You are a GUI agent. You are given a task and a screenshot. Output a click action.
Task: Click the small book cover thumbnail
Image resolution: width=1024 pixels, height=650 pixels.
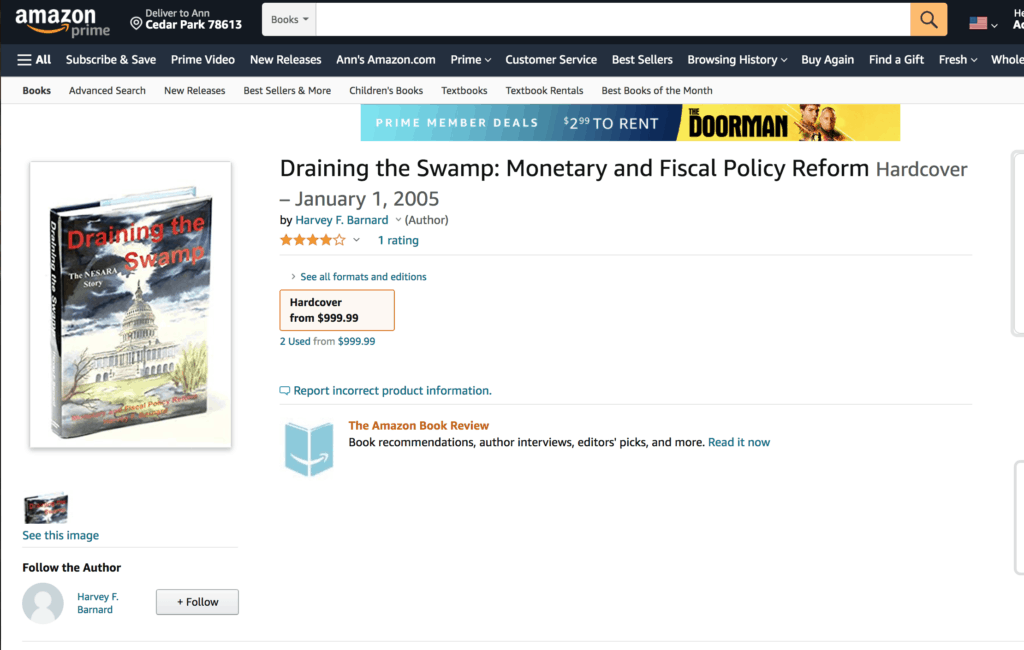coord(46,508)
